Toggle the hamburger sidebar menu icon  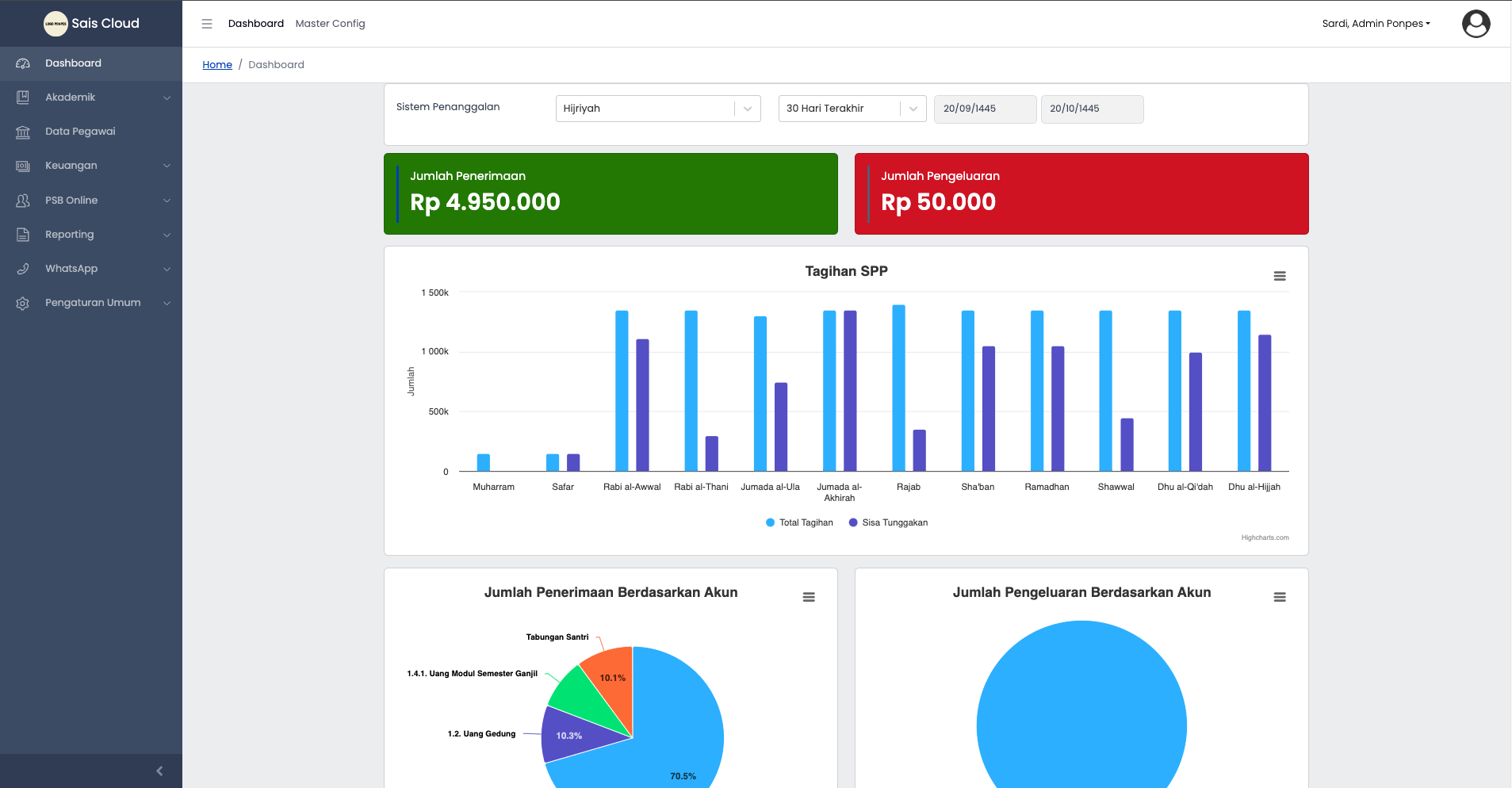coord(207,24)
